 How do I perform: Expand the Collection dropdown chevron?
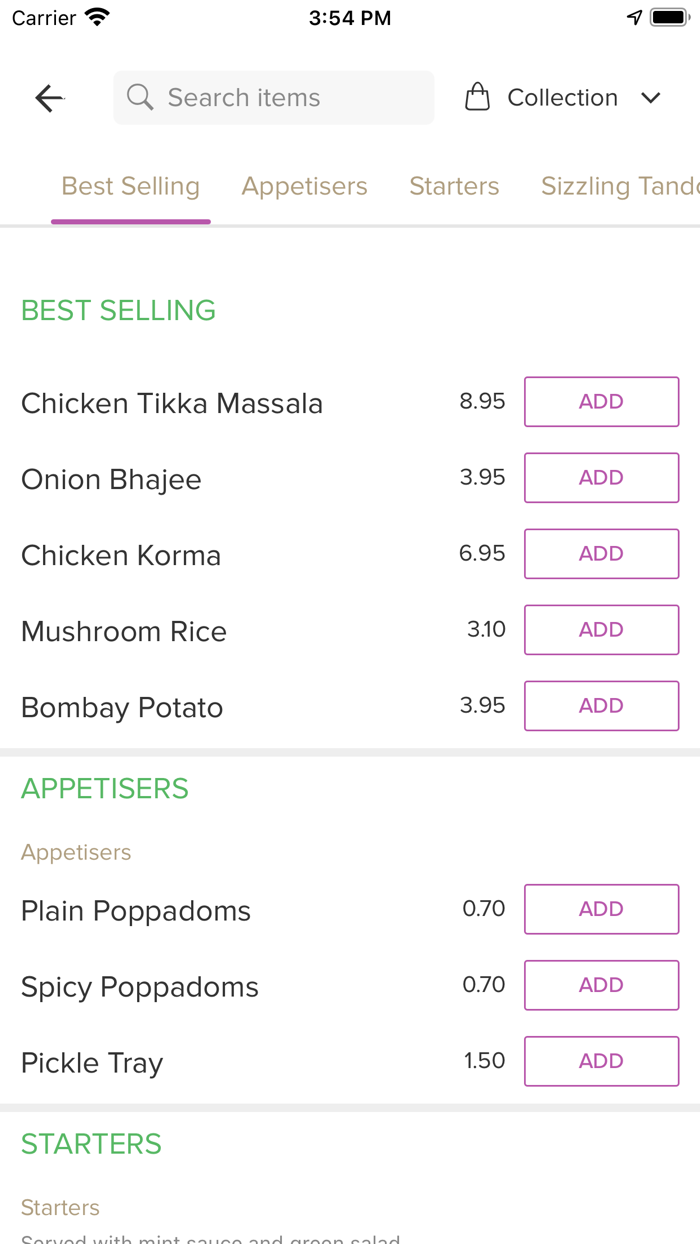(651, 98)
